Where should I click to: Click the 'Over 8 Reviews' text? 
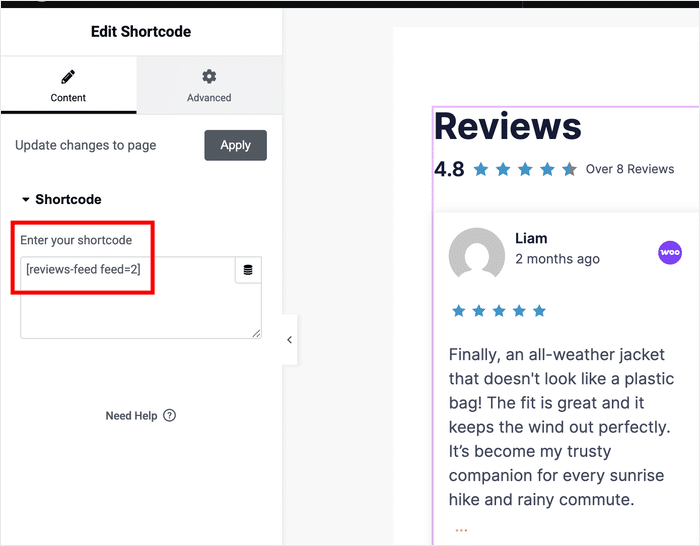pyautogui.click(x=629, y=169)
